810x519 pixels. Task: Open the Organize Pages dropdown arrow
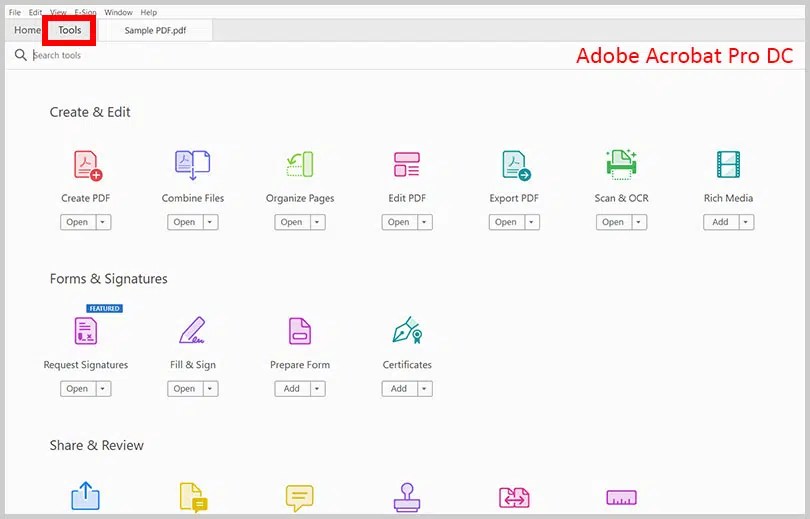pyautogui.click(x=317, y=222)
